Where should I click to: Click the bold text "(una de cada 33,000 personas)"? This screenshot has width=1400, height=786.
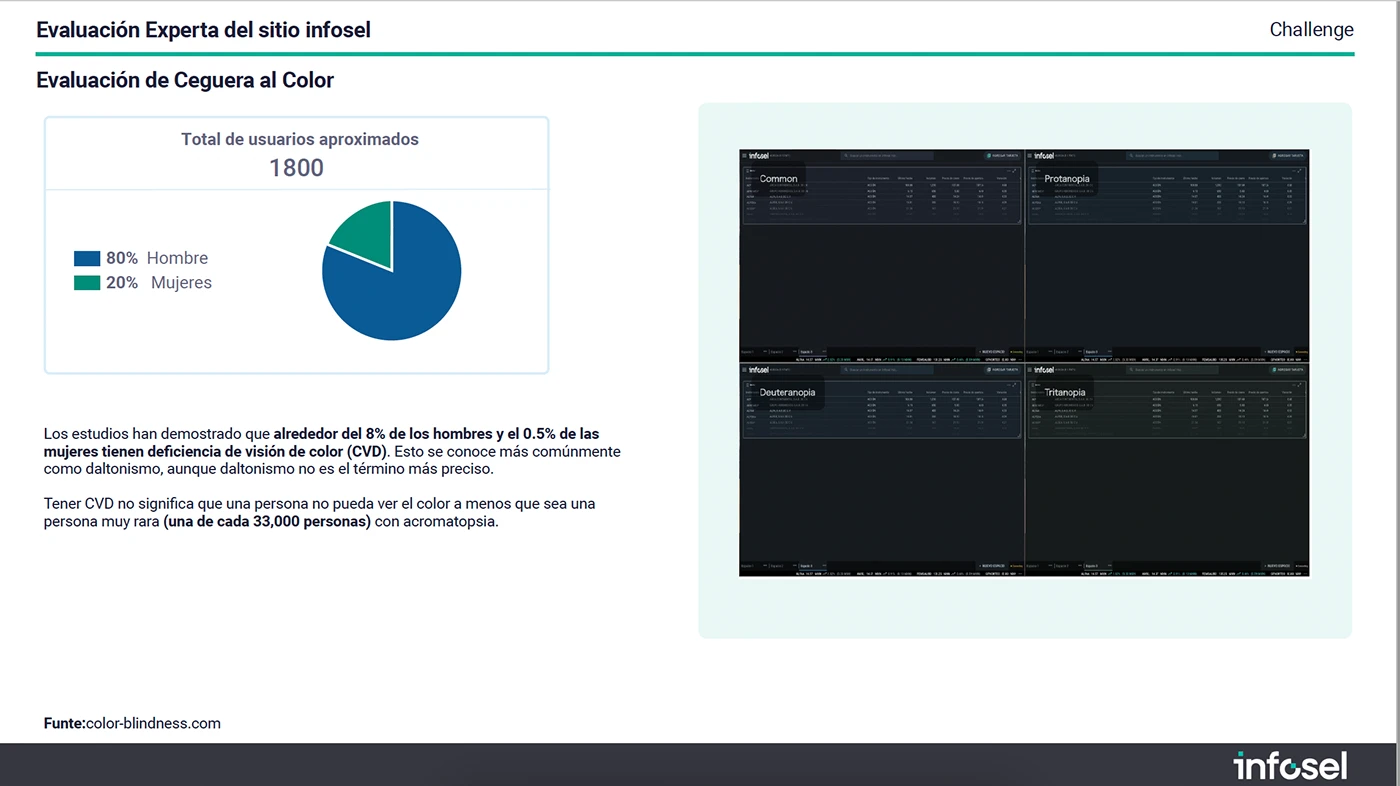click(267, 521)
